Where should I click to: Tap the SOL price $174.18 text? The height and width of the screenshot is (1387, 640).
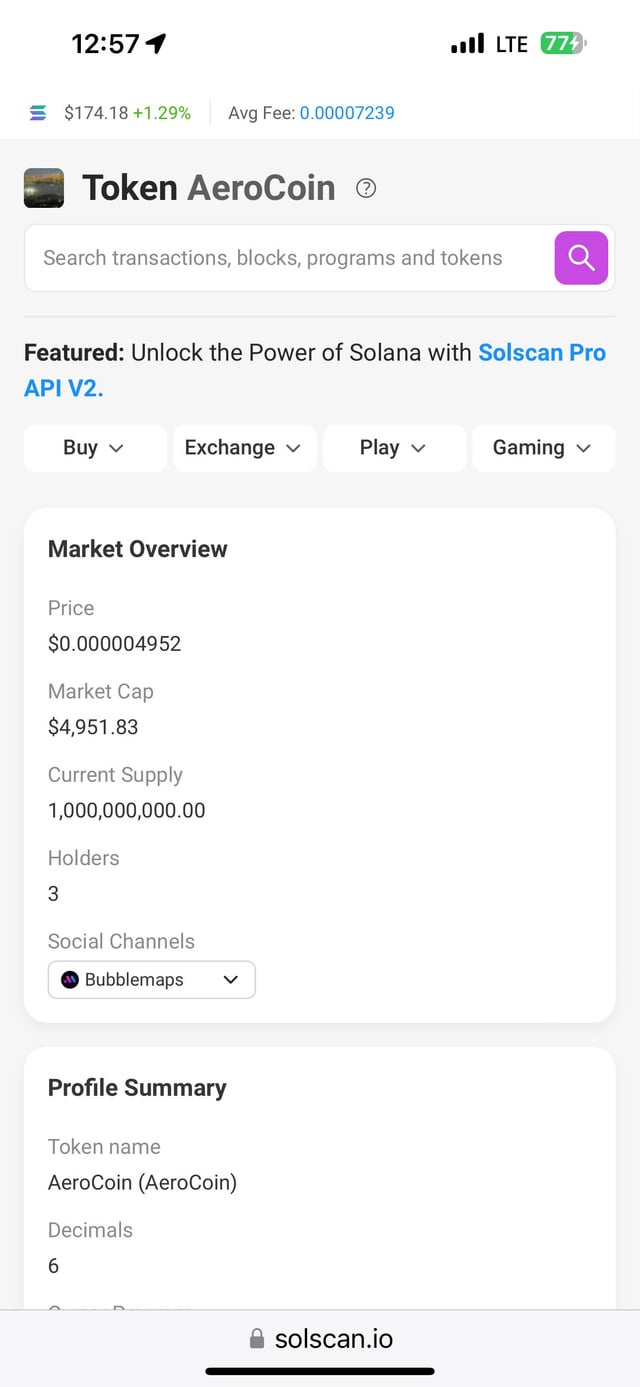coord(96,113)
